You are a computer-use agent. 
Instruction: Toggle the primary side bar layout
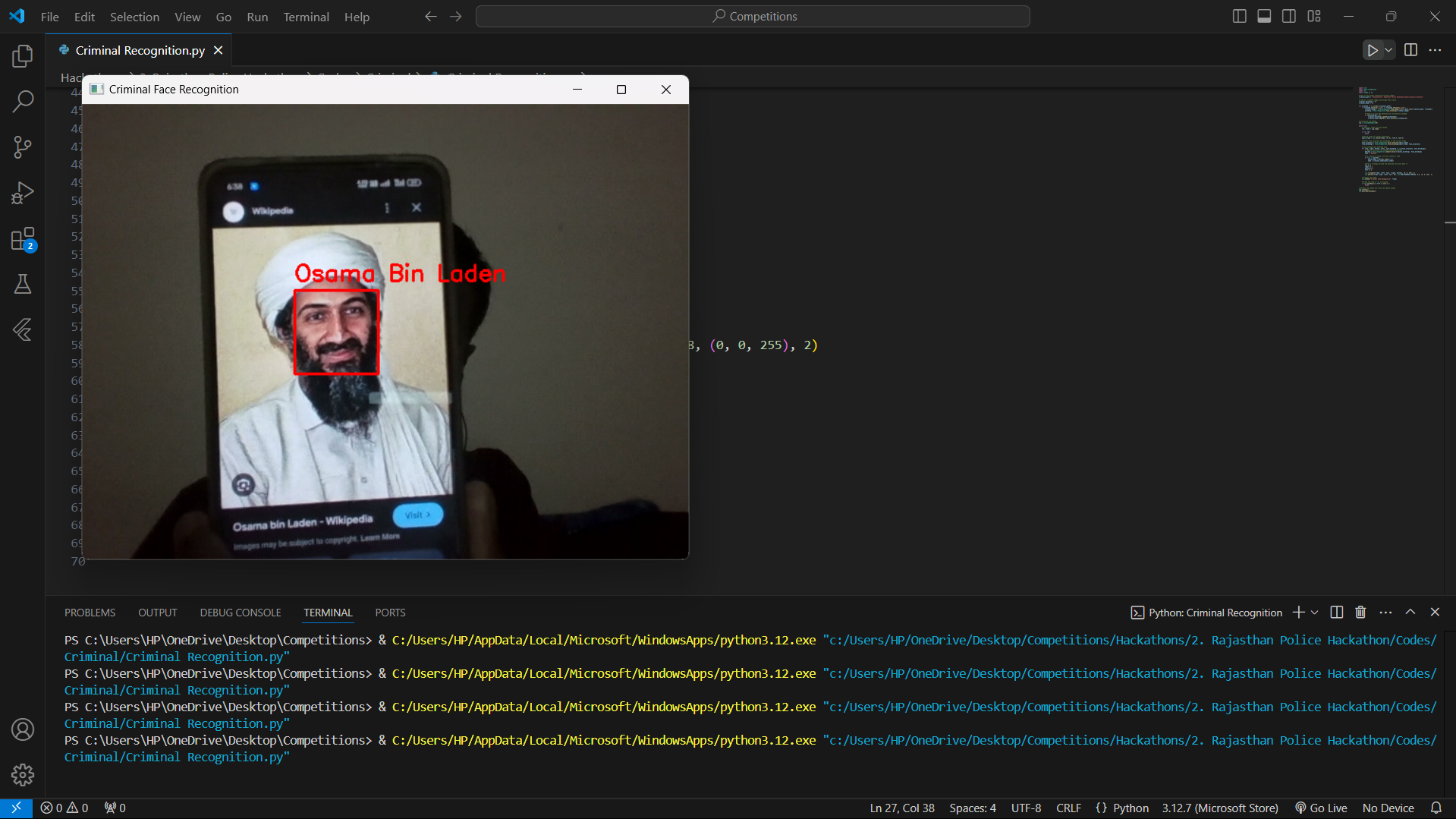click(1240, 16)
